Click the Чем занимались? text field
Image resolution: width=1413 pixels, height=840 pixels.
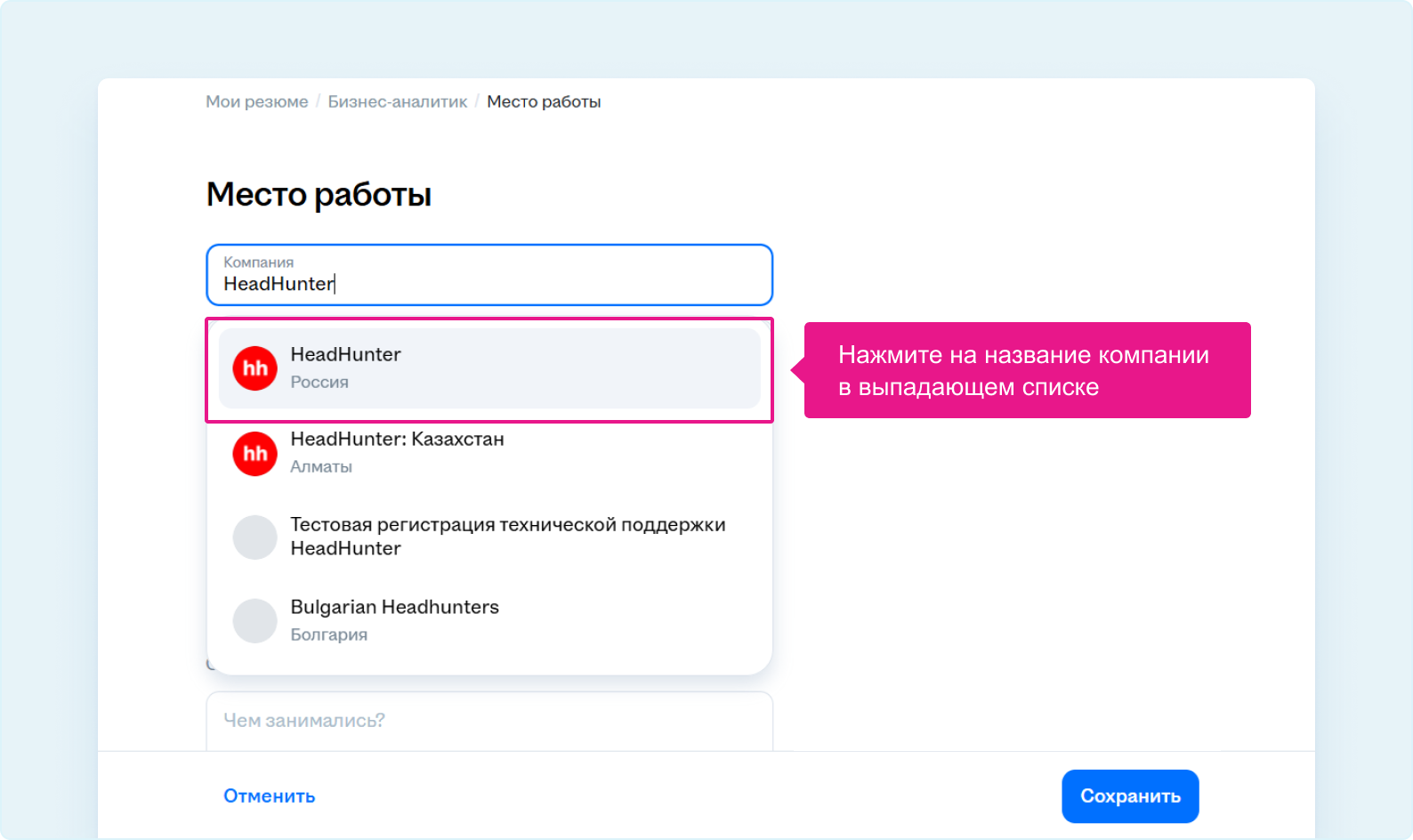(x=489, y=721)
